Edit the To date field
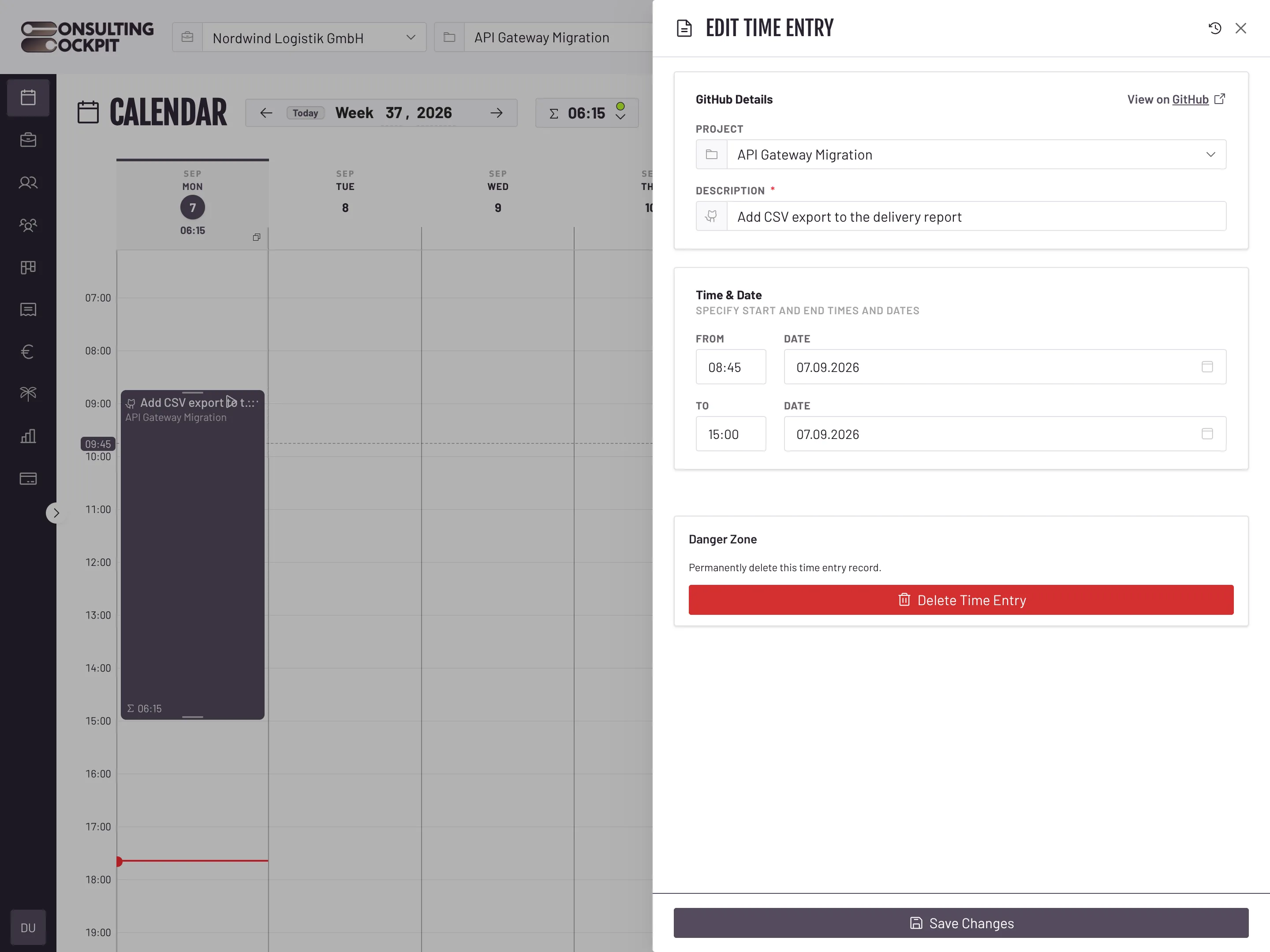This screenshot has height=952, width=1270. 1005,434
